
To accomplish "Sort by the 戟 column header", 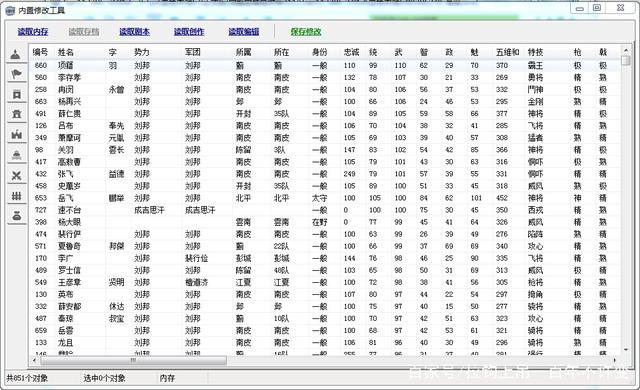I will click(603, 52).
